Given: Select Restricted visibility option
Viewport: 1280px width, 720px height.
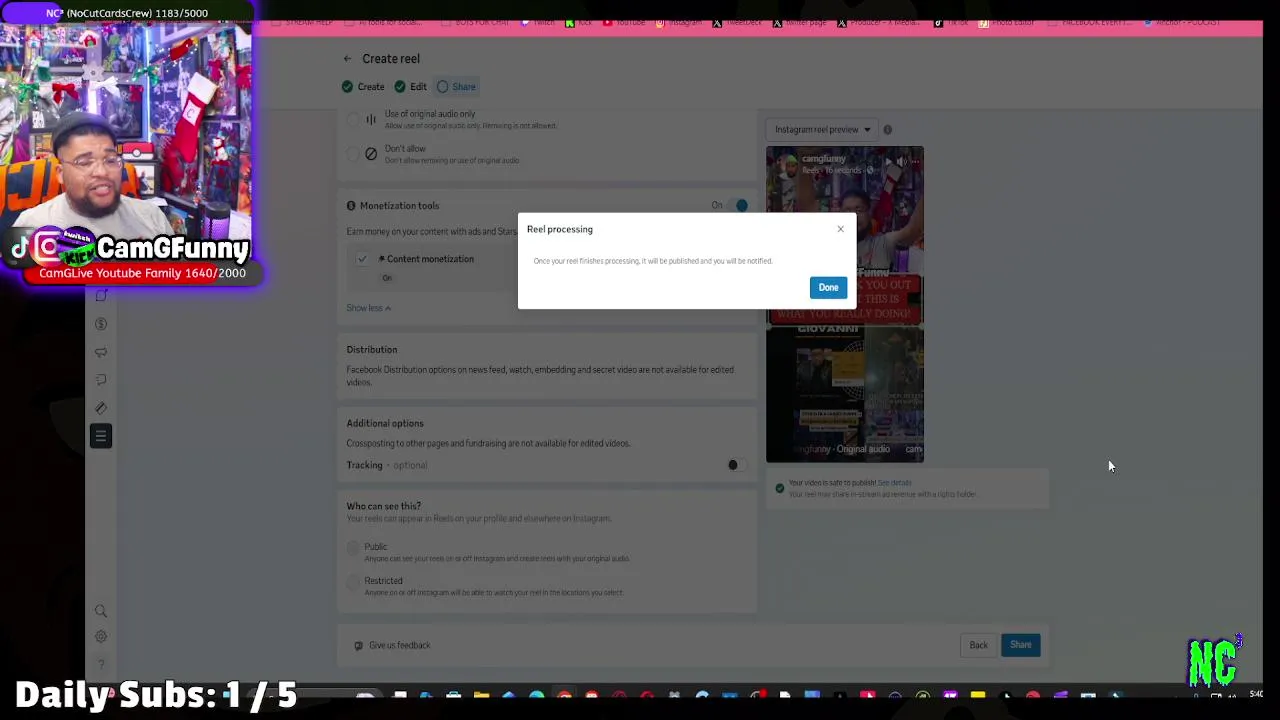Looking at the screenshot, I should 352,581.
